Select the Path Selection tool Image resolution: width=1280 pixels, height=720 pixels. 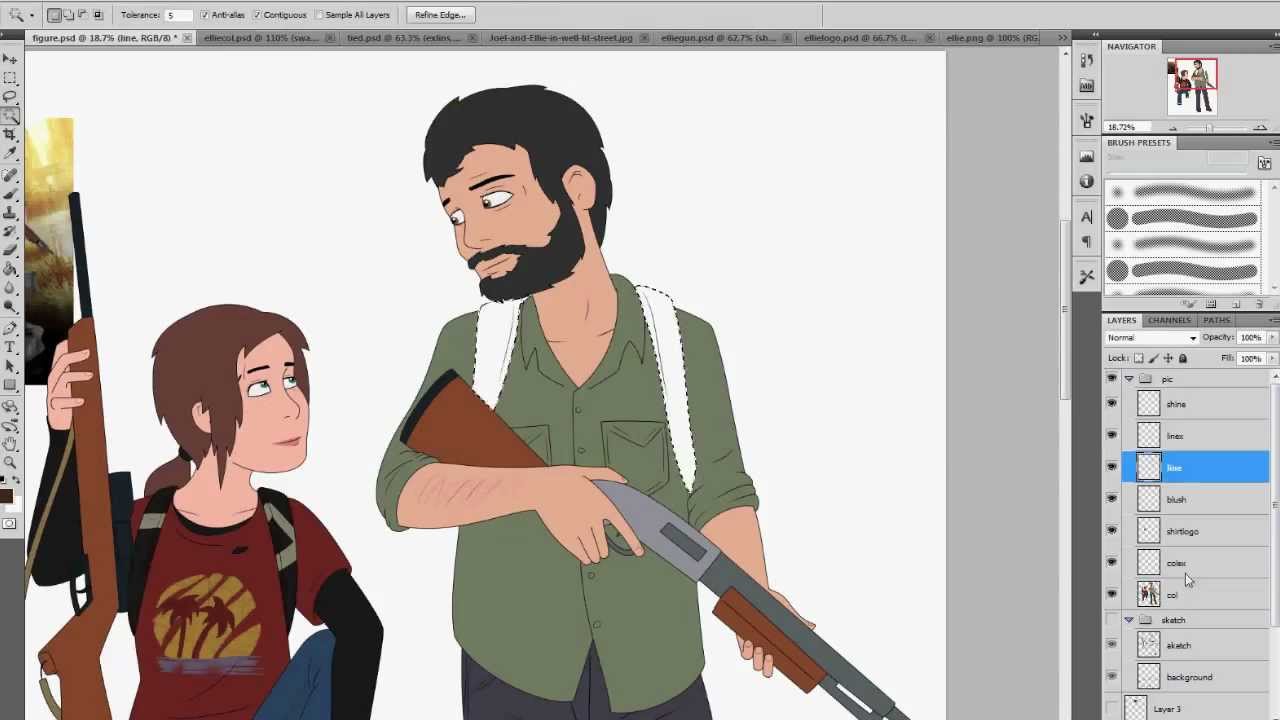[x=10, y=366]
